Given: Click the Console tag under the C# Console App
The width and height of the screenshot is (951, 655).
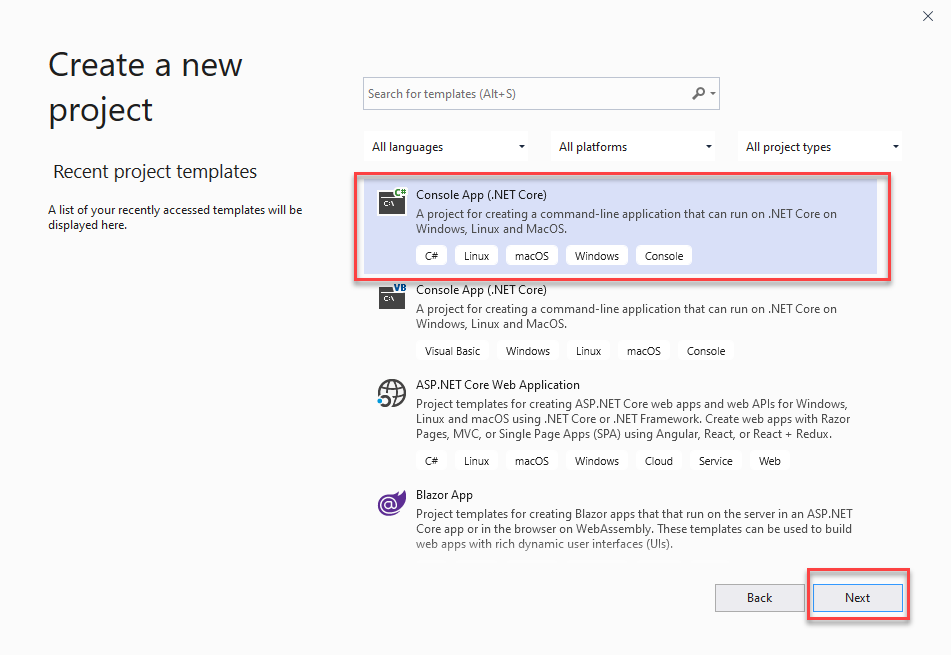Looking at the screenshot, I should point(664,256).
